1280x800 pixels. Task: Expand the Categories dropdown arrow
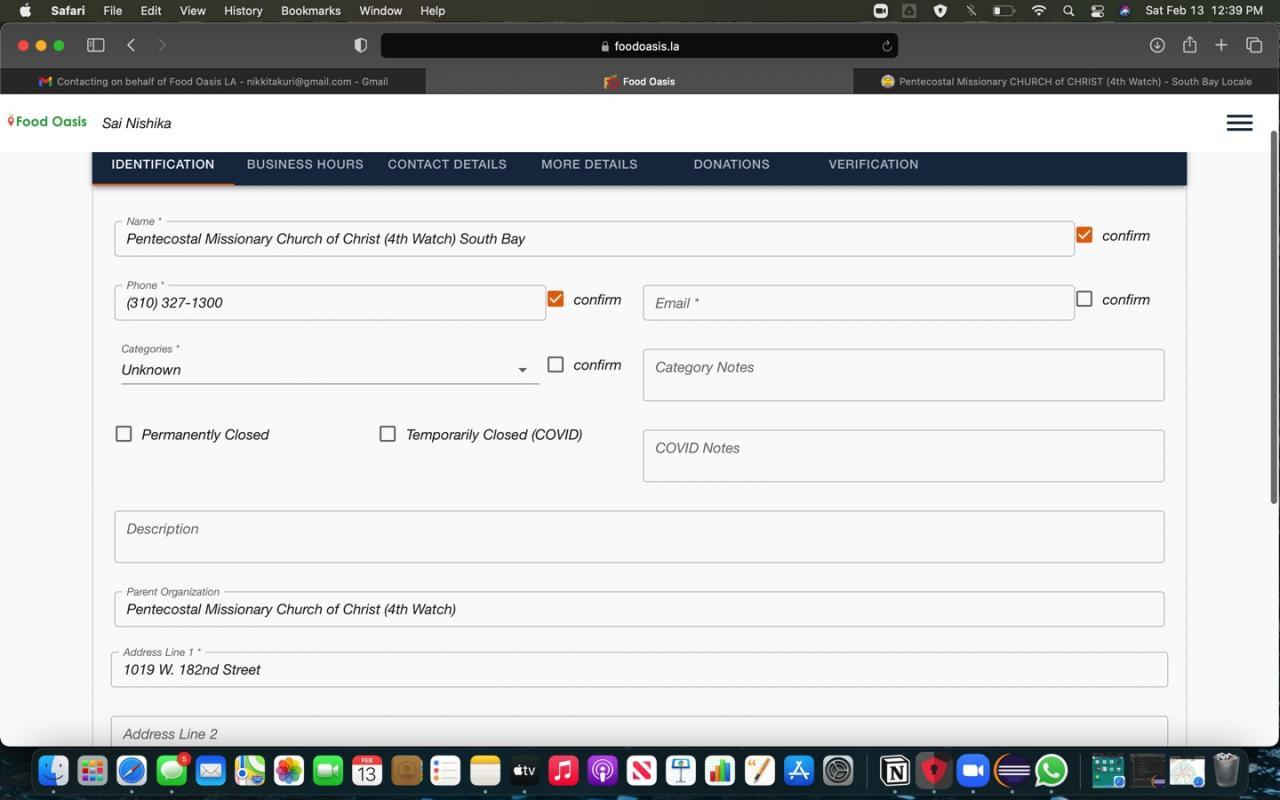coord(522,370)
